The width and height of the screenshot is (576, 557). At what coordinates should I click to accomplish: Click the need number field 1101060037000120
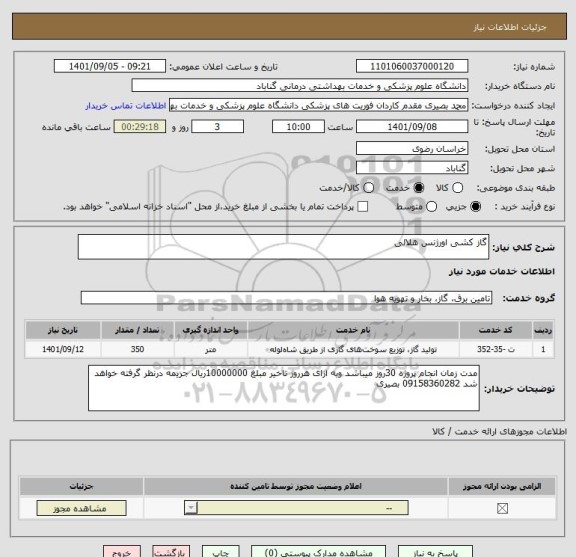412,67
